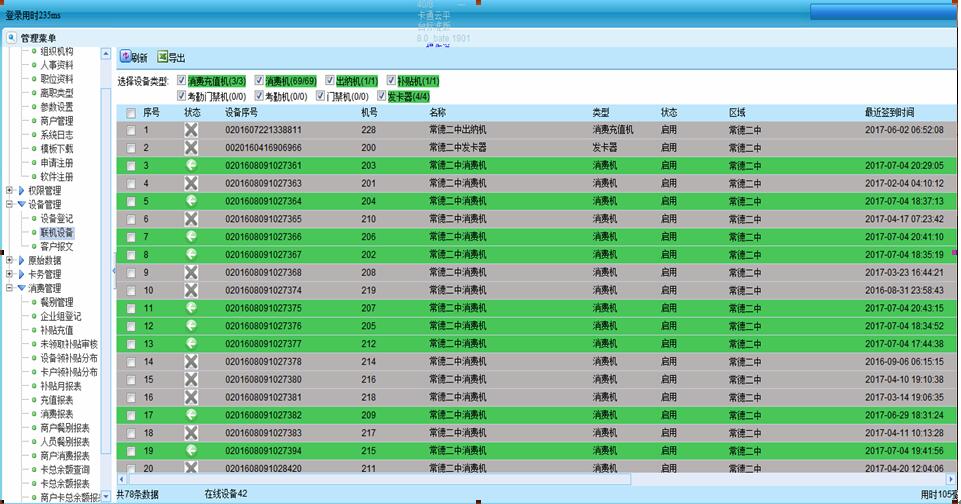
Task: Open 充值报表 in the menu tree
Action: tap(56, 400)
